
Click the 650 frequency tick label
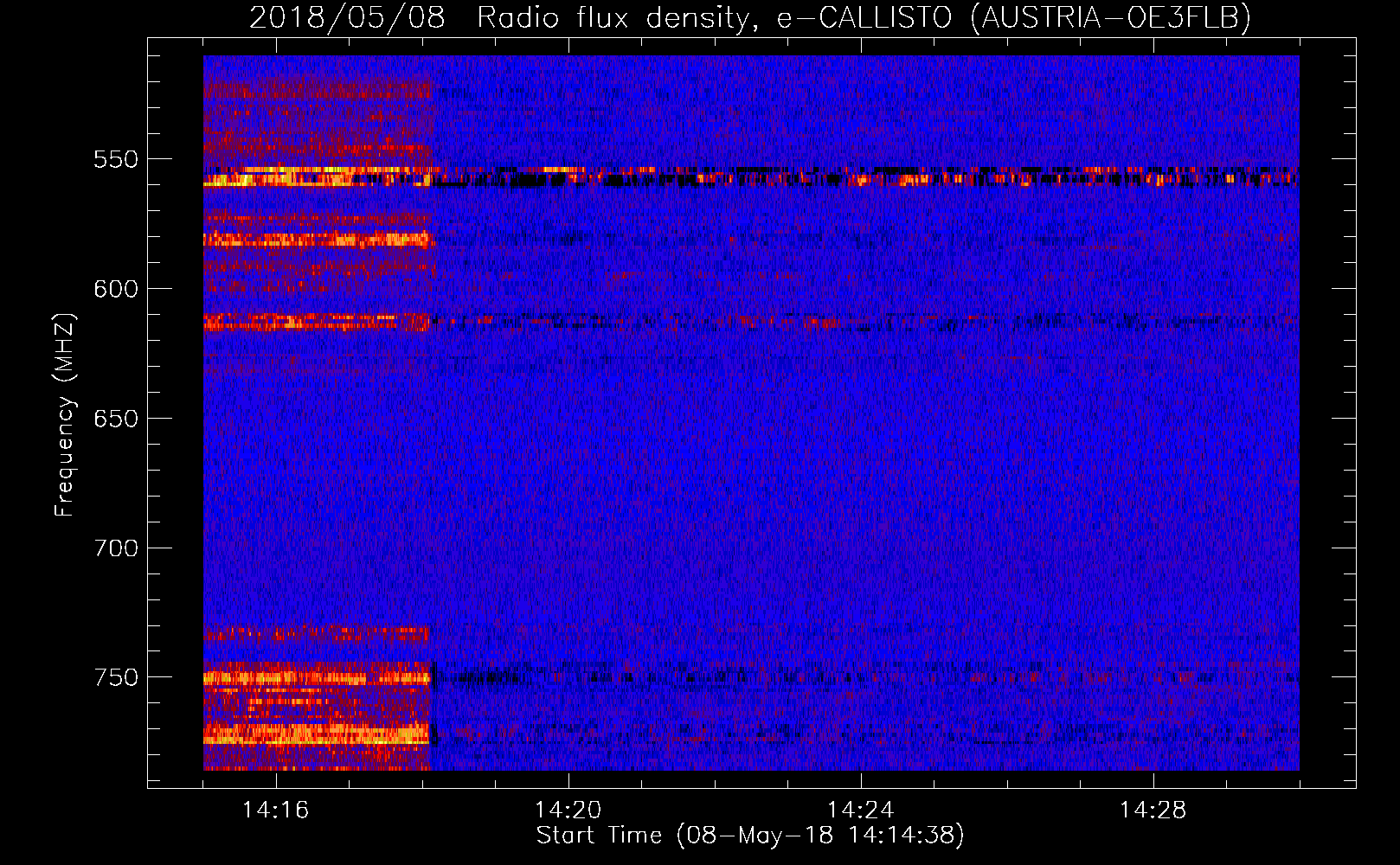coord(116,419)
